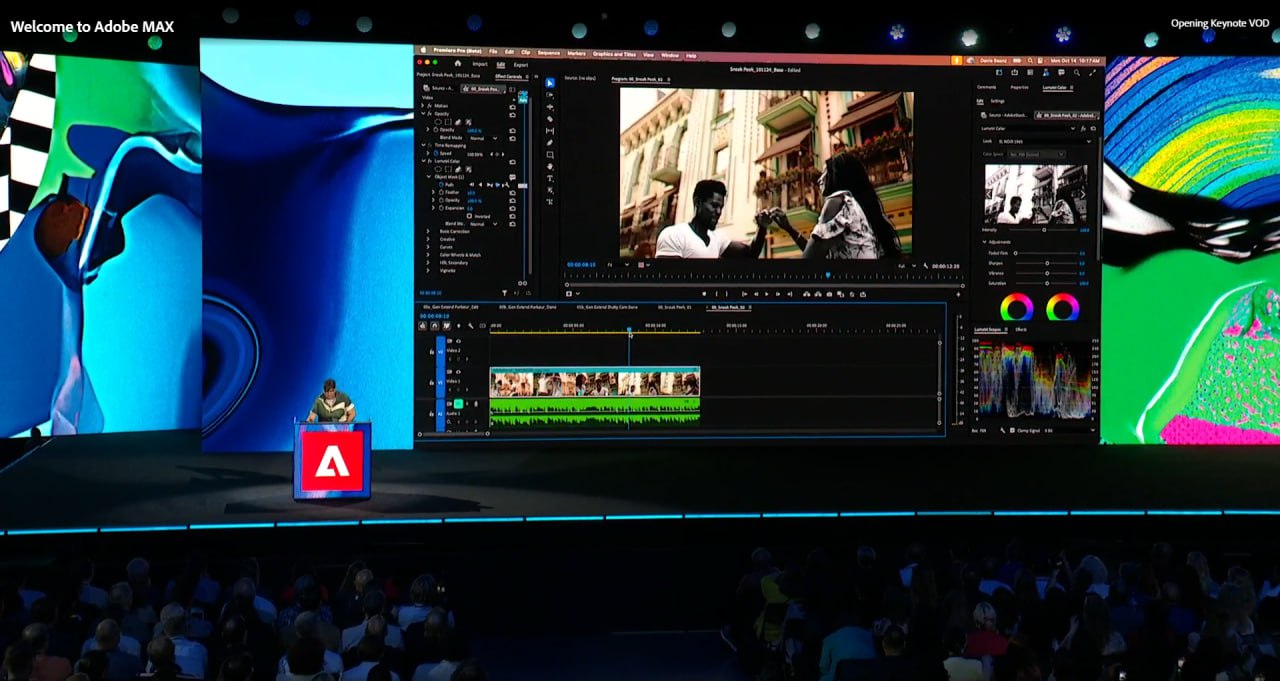
Task: Click the playhead marker on the timeline ruler
Action: pyautogui.click(x=630, y=329)
